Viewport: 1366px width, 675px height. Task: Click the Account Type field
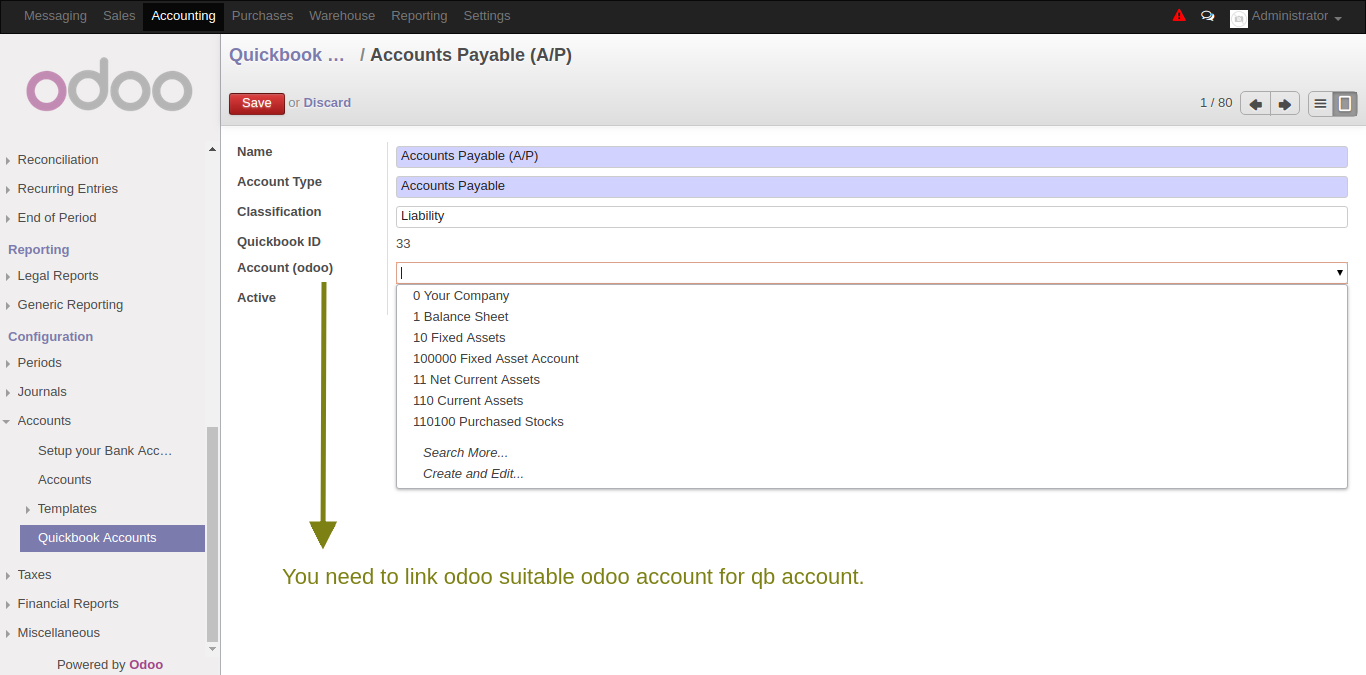(x=872, y=187)
